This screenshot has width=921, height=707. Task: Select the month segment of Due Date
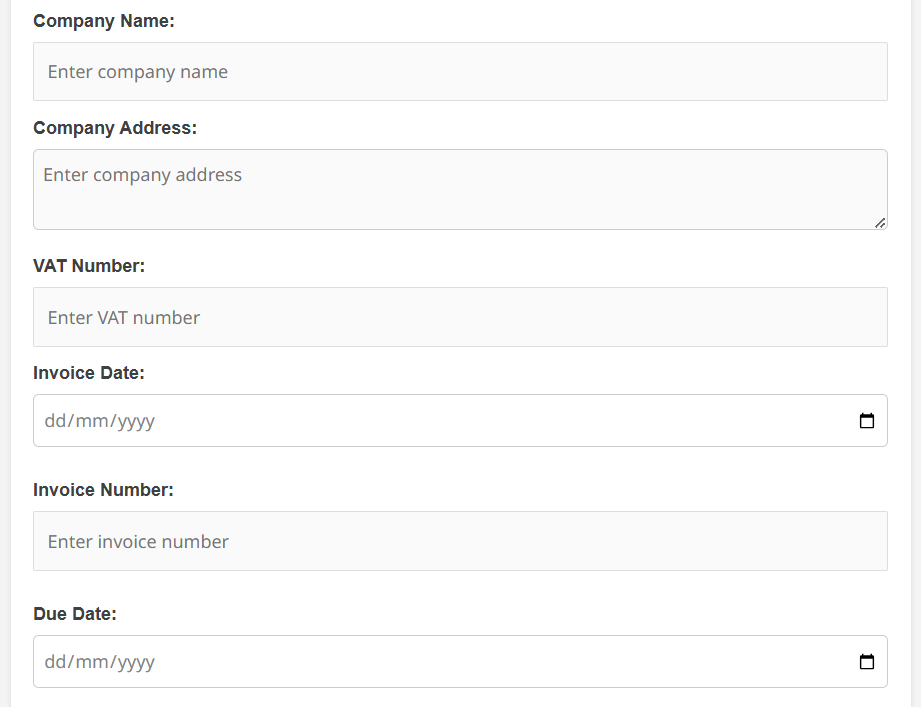tap(93, 662)
